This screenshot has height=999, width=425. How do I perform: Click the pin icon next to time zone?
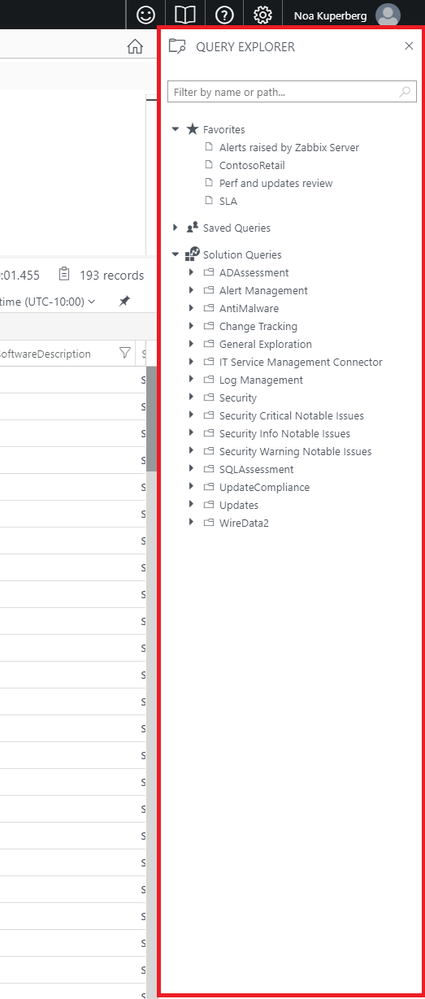[125, 301]
